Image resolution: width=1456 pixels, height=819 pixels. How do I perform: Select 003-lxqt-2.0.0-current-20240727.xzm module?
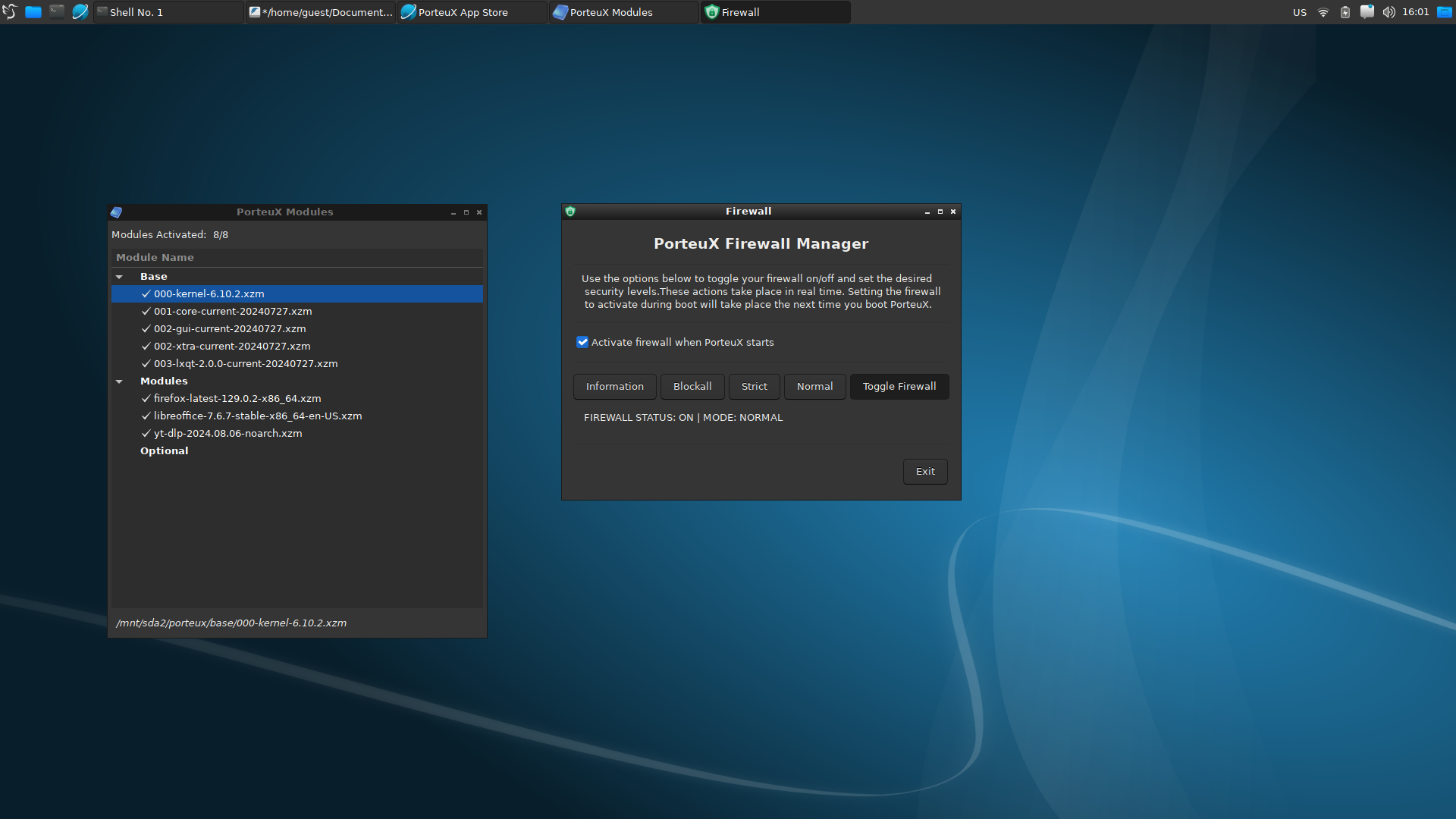[x=297, y=364]
